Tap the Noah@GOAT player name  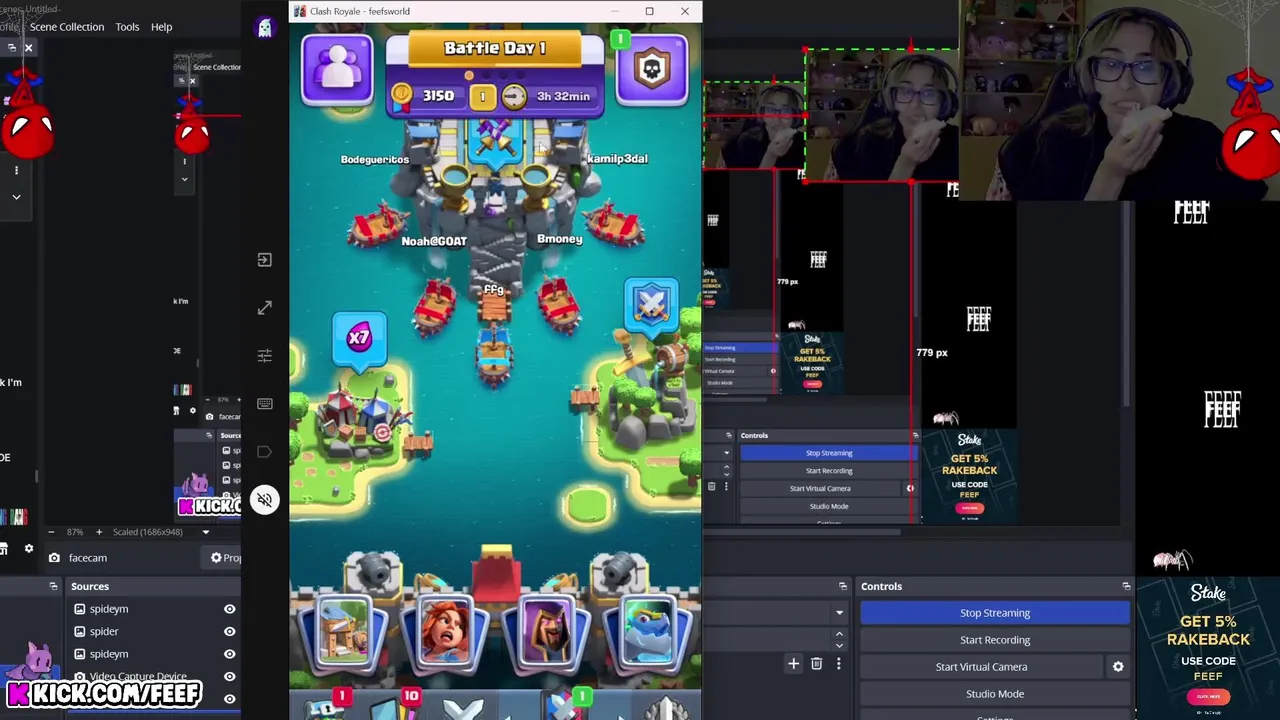pyautogui.click(x=434, y=241)
